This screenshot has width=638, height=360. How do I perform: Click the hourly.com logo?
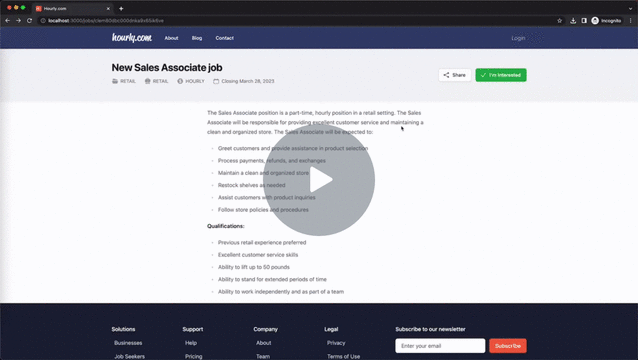point(132,38)
